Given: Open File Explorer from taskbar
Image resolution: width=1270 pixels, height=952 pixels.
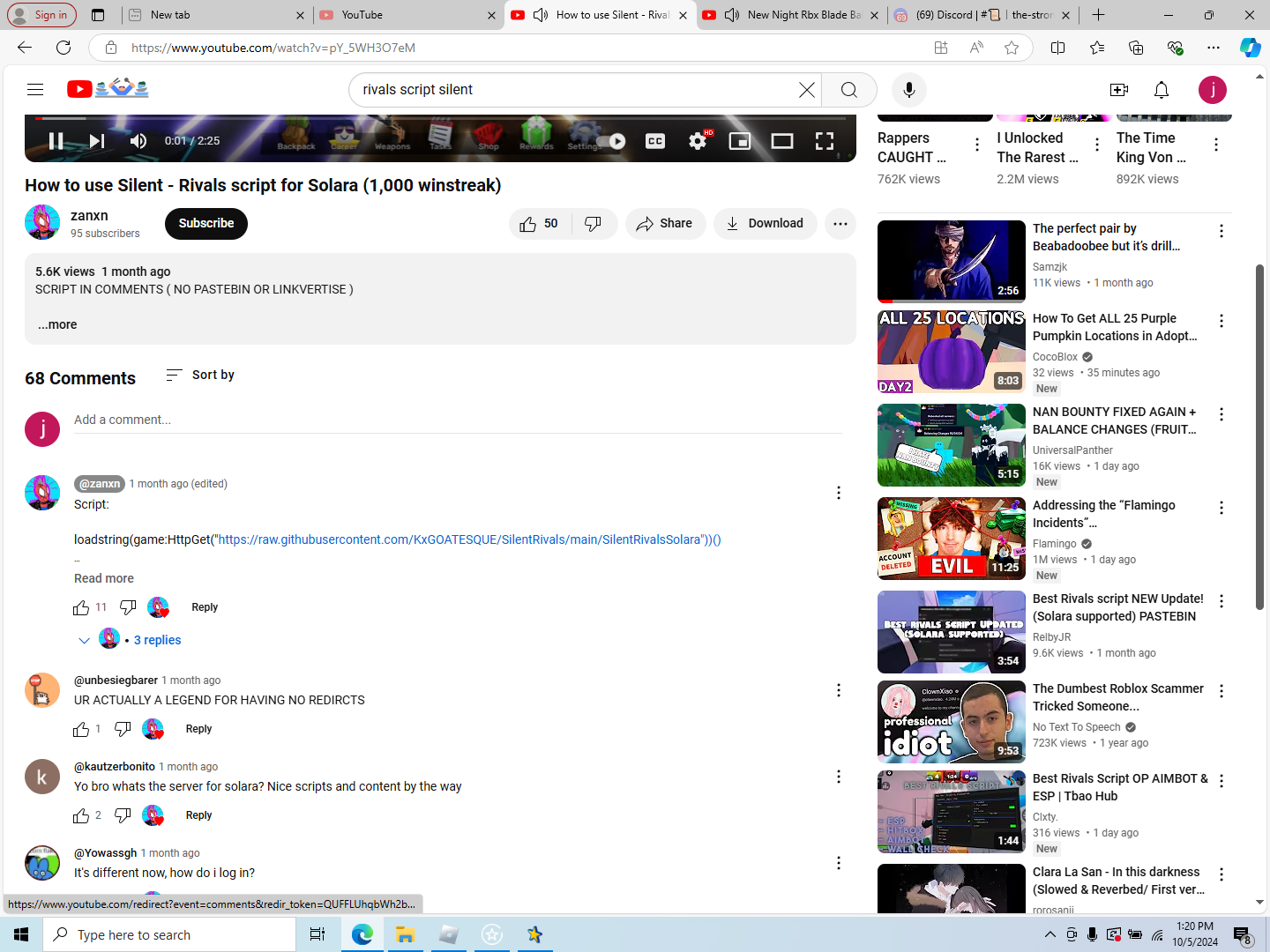Looking at the screenshot, I should [405, 934].
